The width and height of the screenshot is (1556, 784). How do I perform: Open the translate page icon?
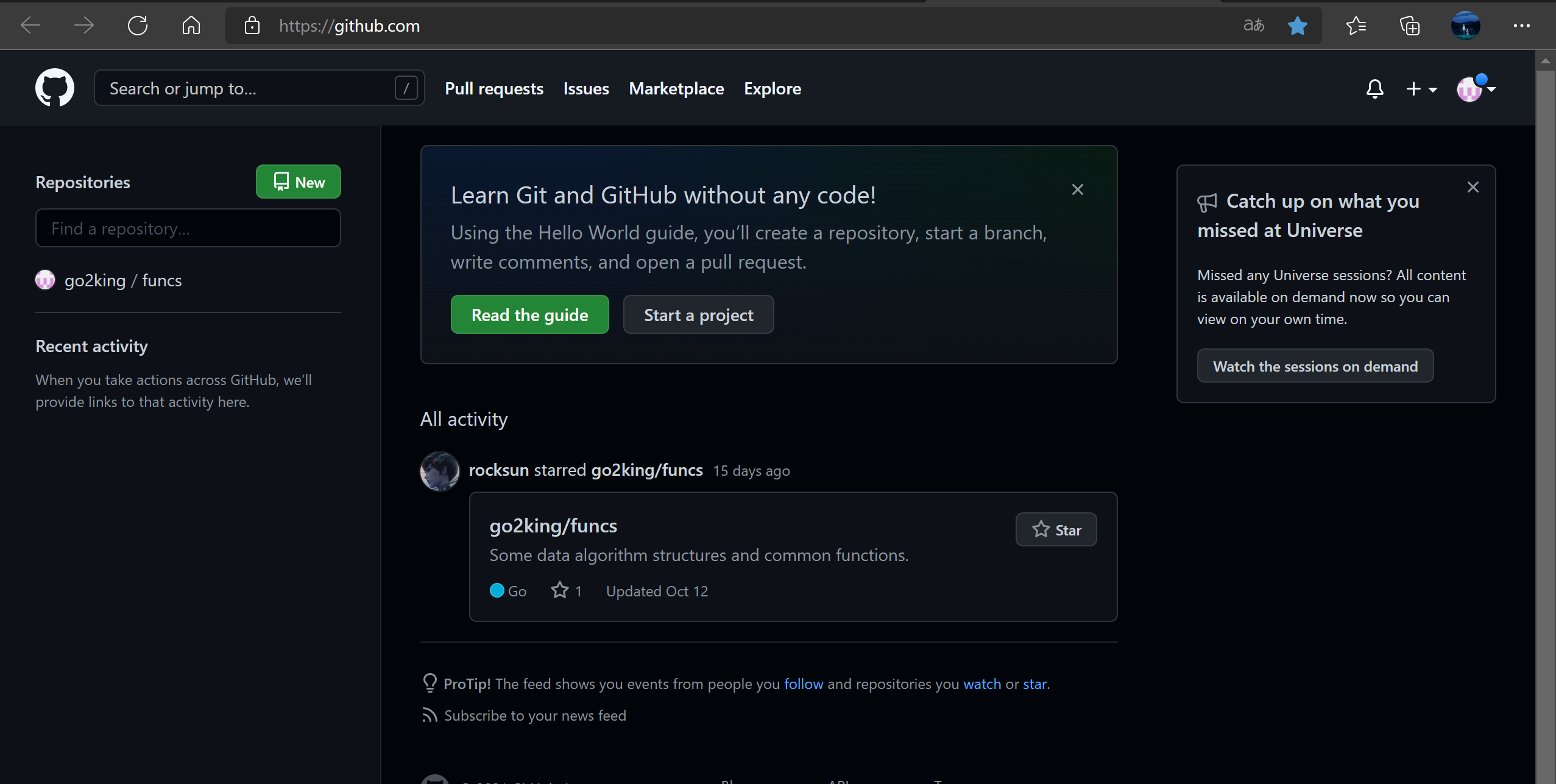pyautogui.click(x=1254, y=26)
